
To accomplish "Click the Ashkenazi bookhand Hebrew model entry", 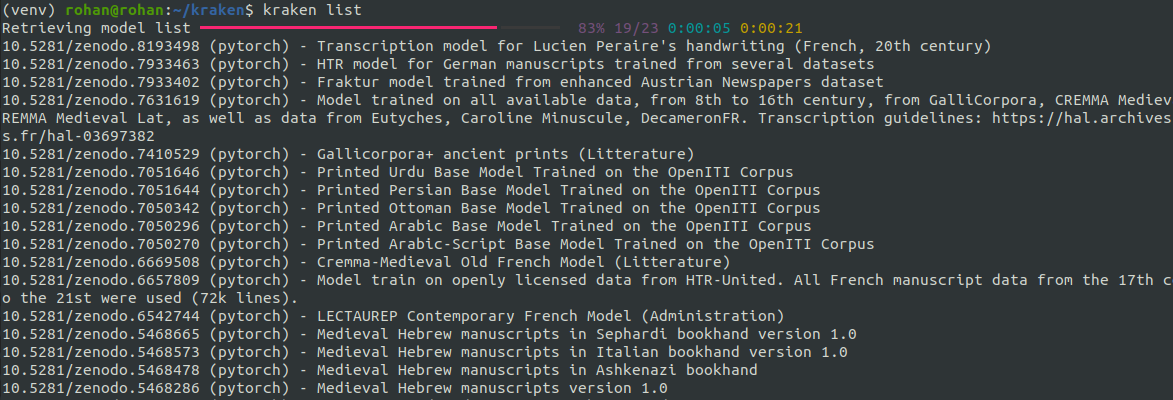I will pos(536,370).
